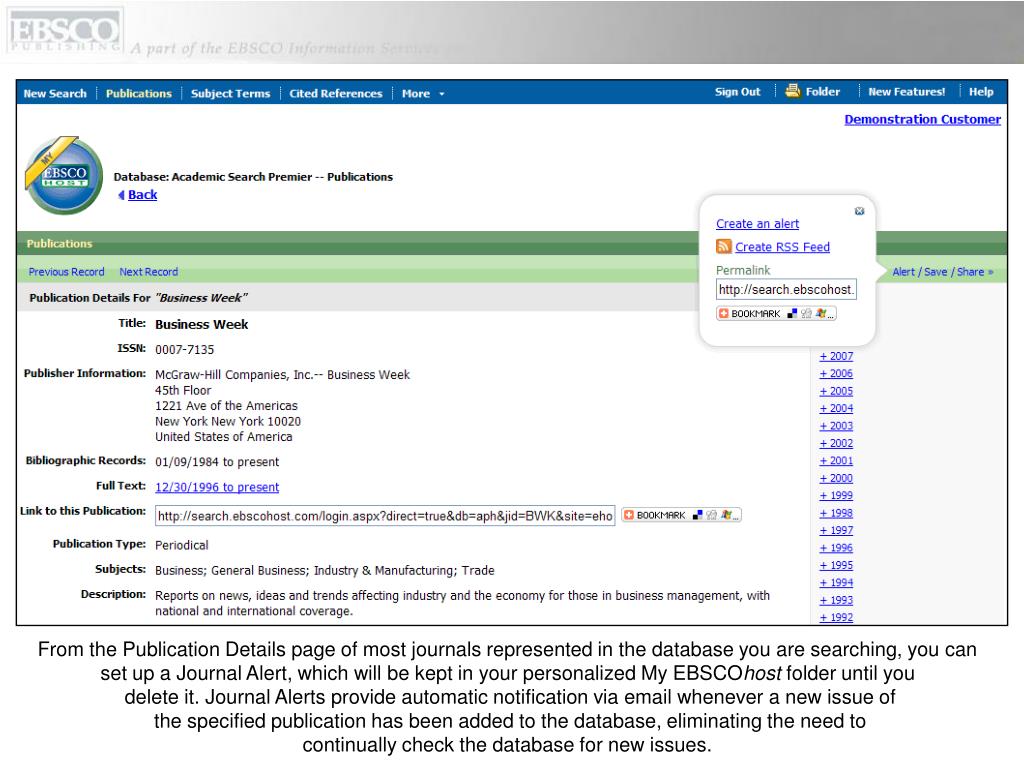Expand the 2007 issues list
The image size is (1024, 768).
click(x=836, y=357)
